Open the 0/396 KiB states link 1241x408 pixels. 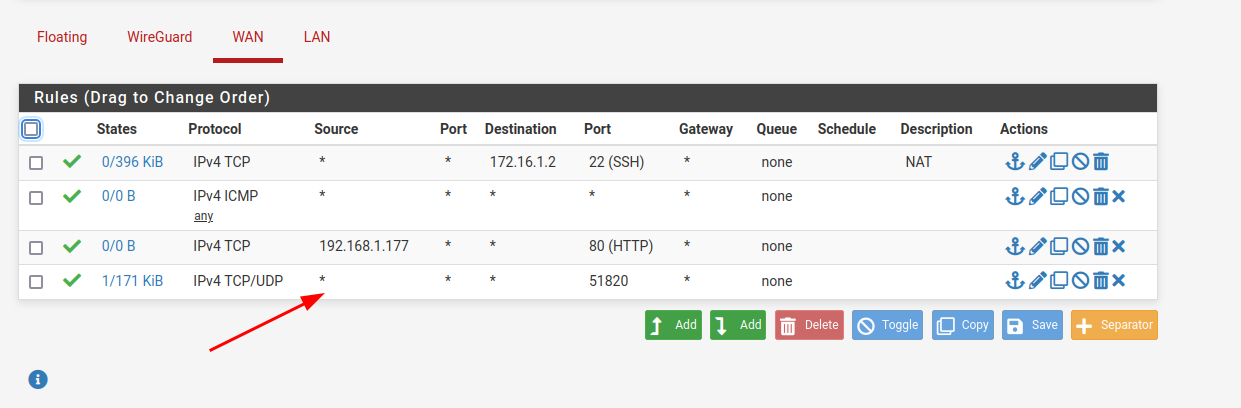pyautogui.click(x=132, y=162)
